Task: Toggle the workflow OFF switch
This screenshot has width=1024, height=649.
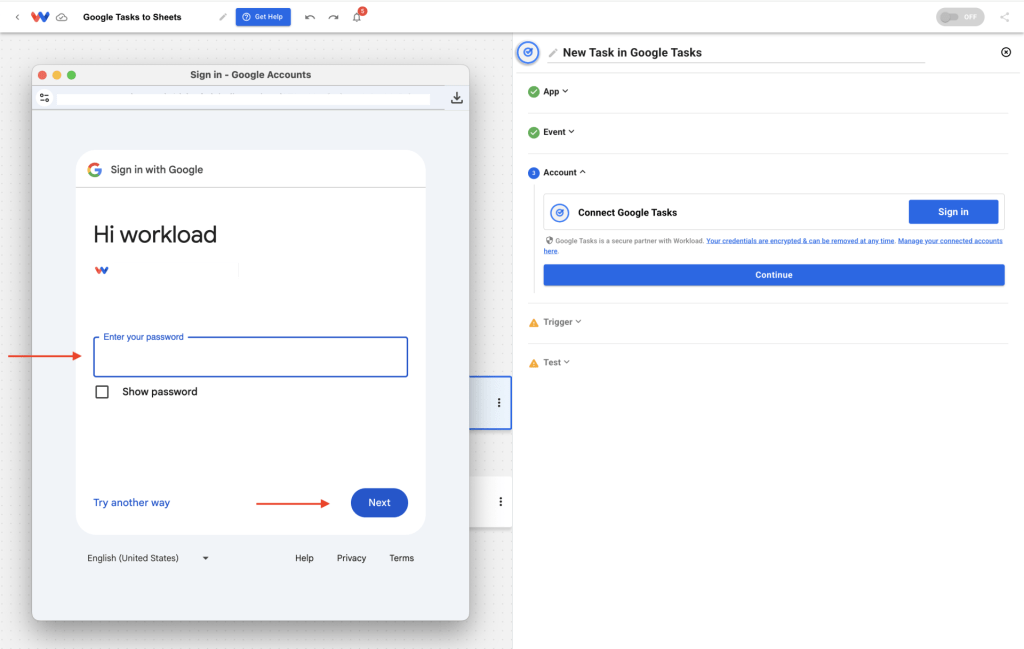Action: pos(959,17)
